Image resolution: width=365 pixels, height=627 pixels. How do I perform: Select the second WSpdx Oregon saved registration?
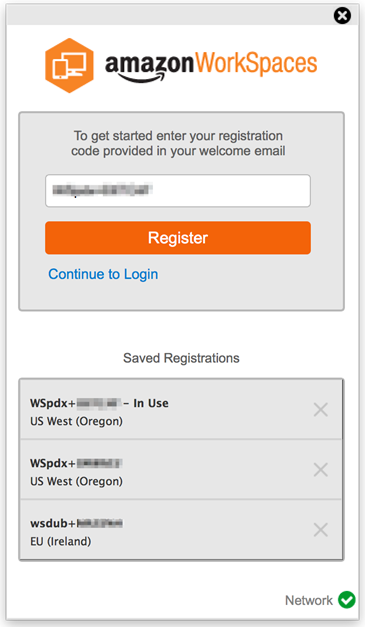(181, 469)
